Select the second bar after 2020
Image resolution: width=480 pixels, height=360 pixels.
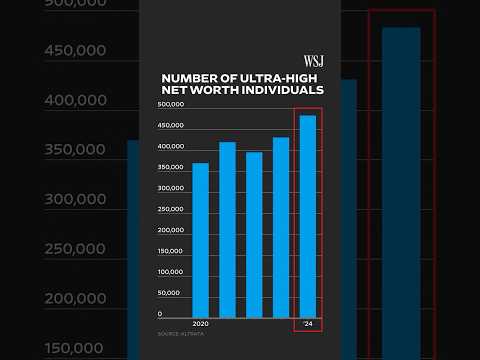[x=227, y=230]
